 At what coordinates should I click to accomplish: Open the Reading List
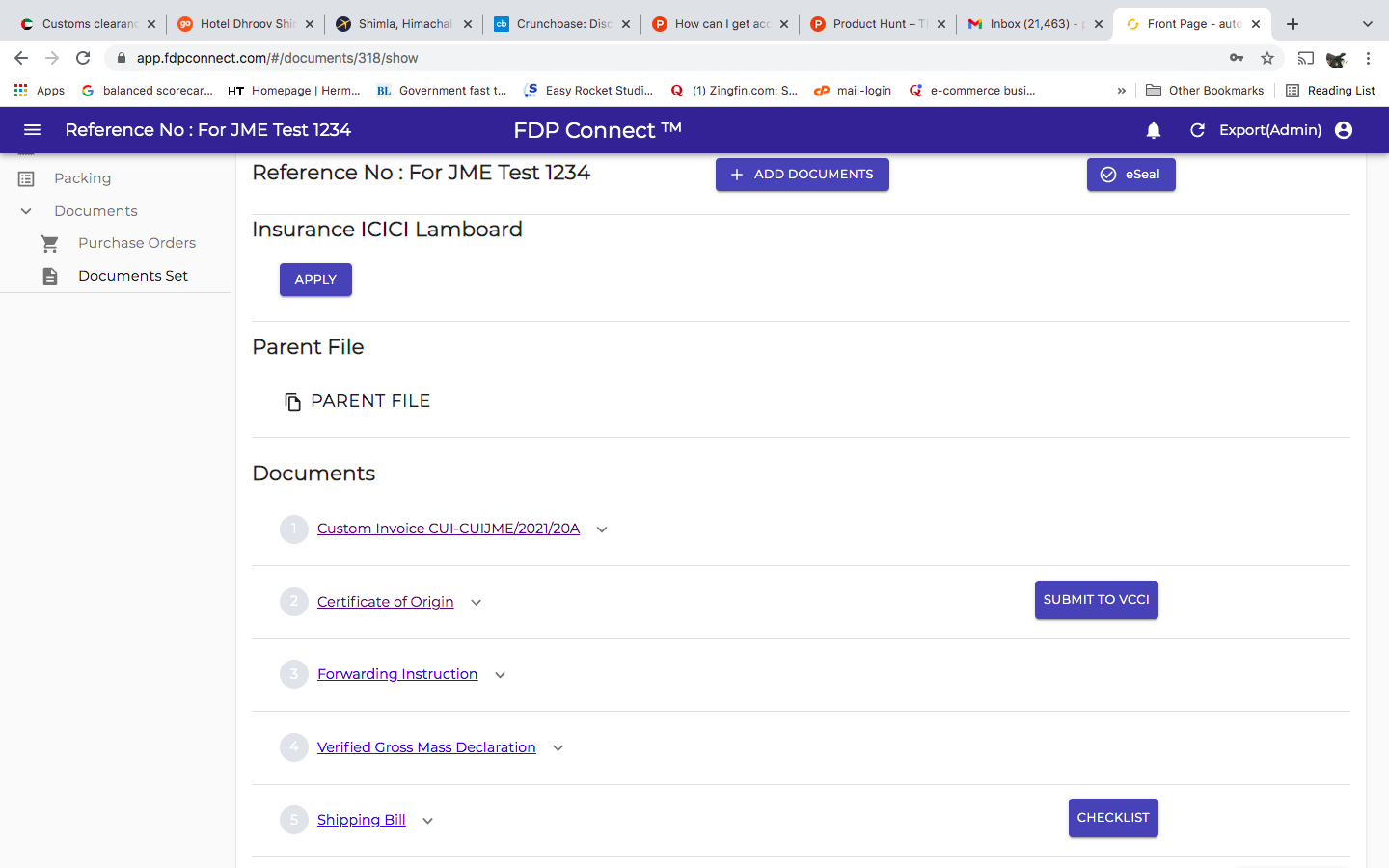[1330, 91]
